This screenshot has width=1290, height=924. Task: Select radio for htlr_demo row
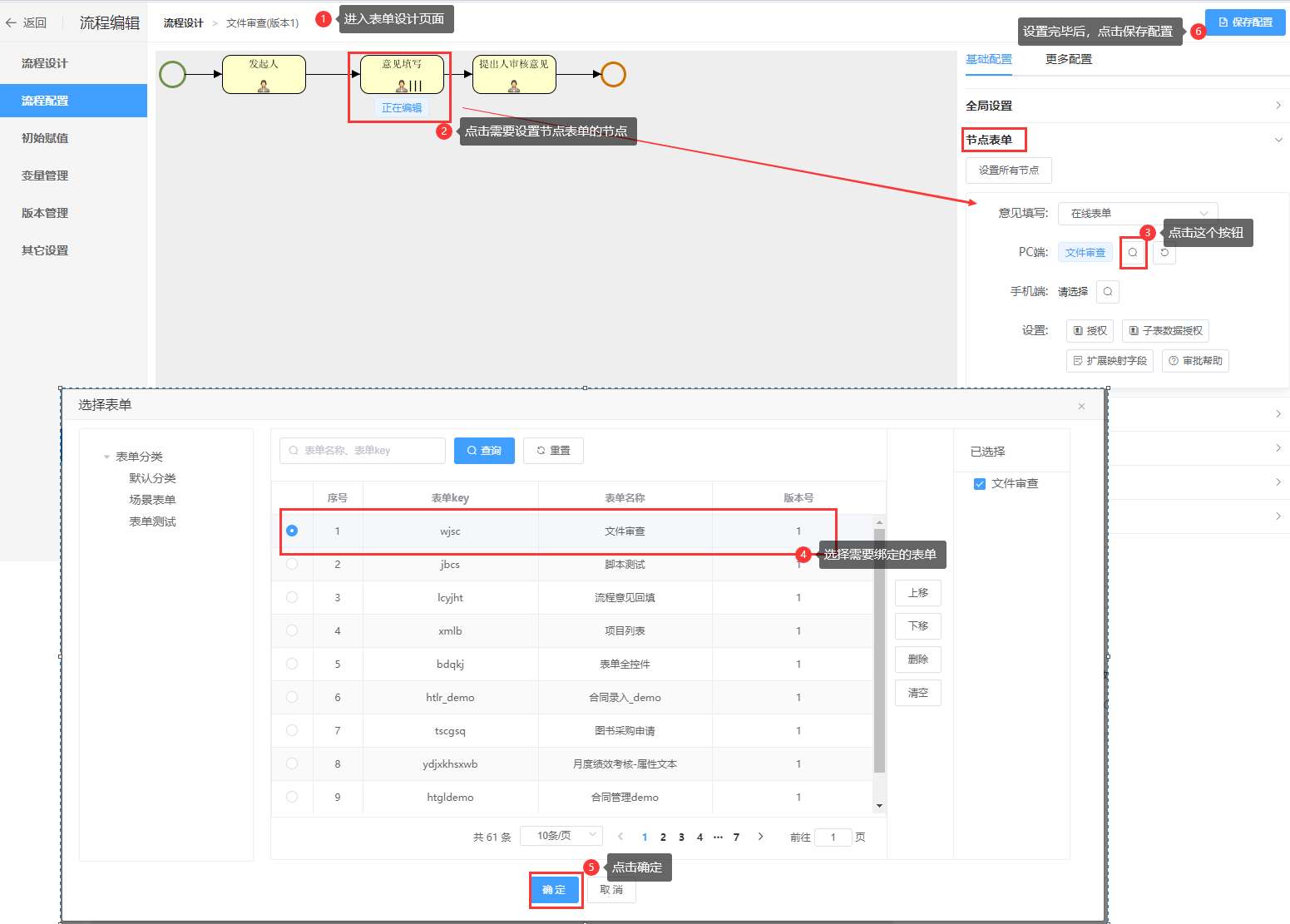tap(292, 697)
